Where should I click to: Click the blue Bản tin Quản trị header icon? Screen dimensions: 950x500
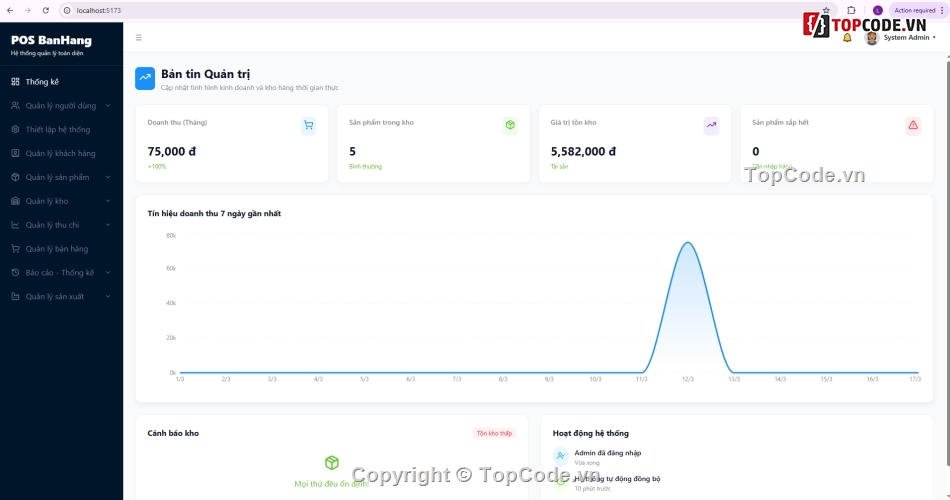tap(145, 78)
